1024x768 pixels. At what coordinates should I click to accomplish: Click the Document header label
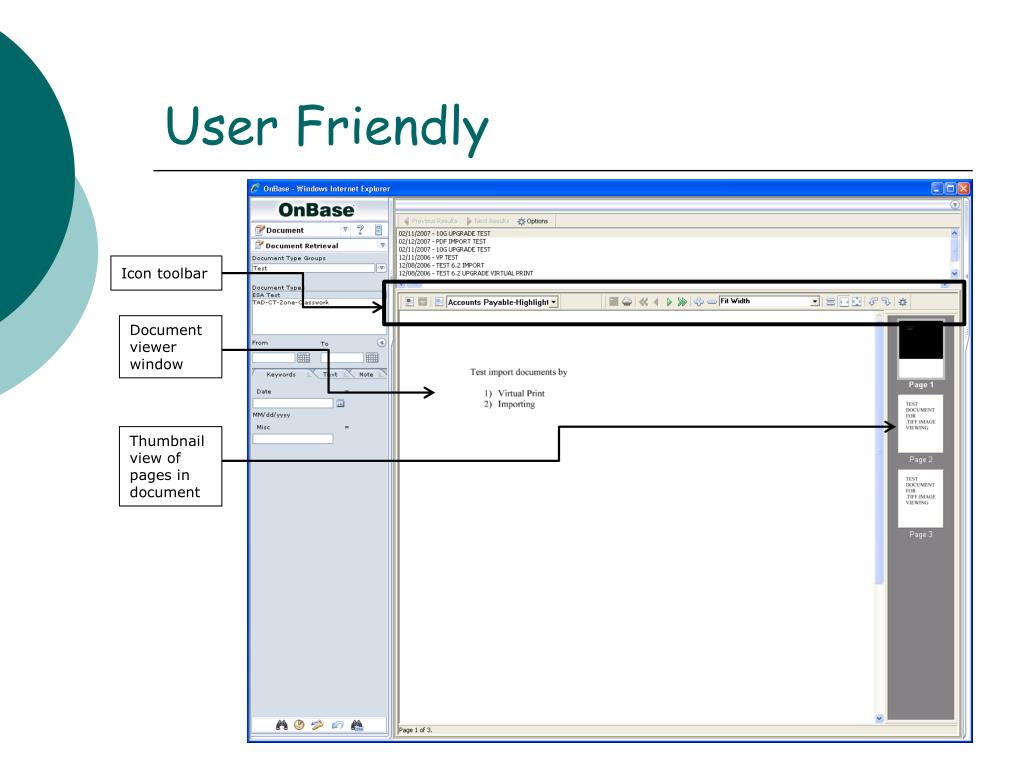pyautogui.click(x=285, y=230)
